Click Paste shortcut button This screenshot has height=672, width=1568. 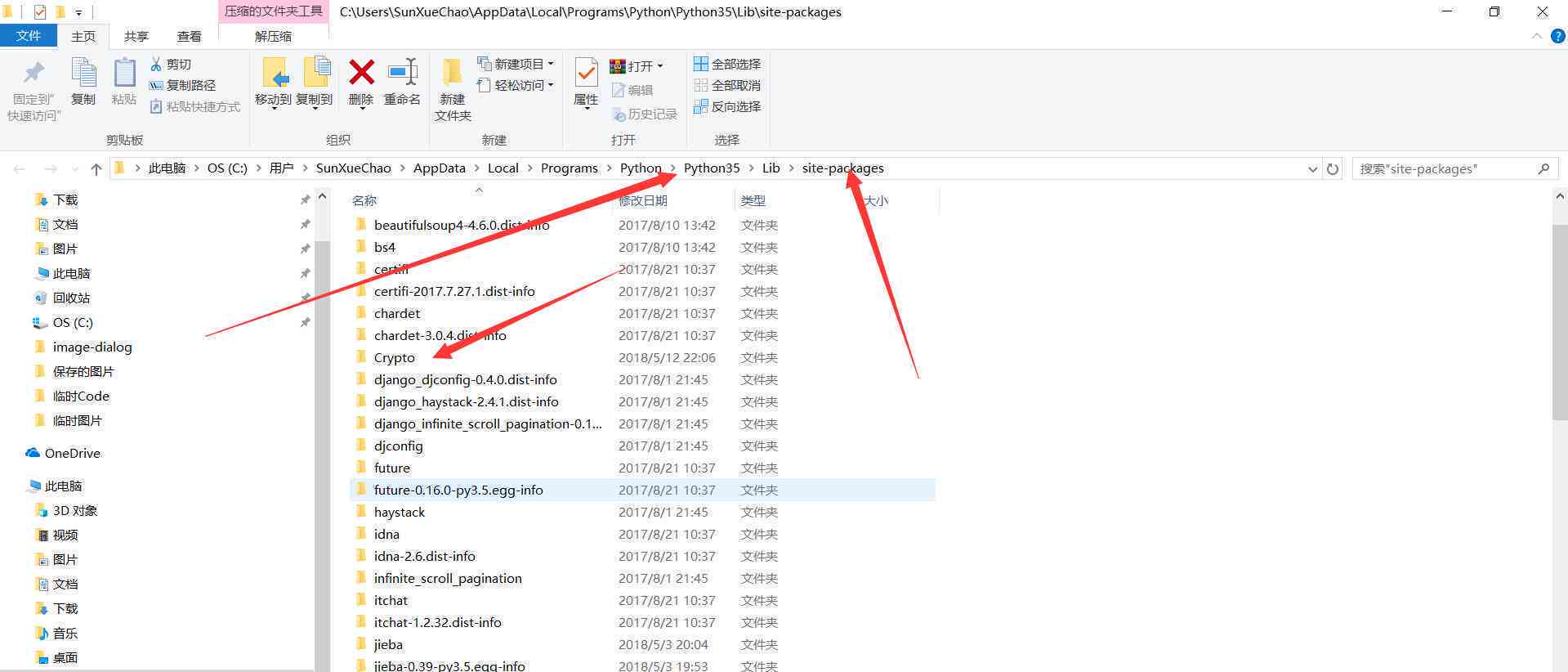click(195, 106)
